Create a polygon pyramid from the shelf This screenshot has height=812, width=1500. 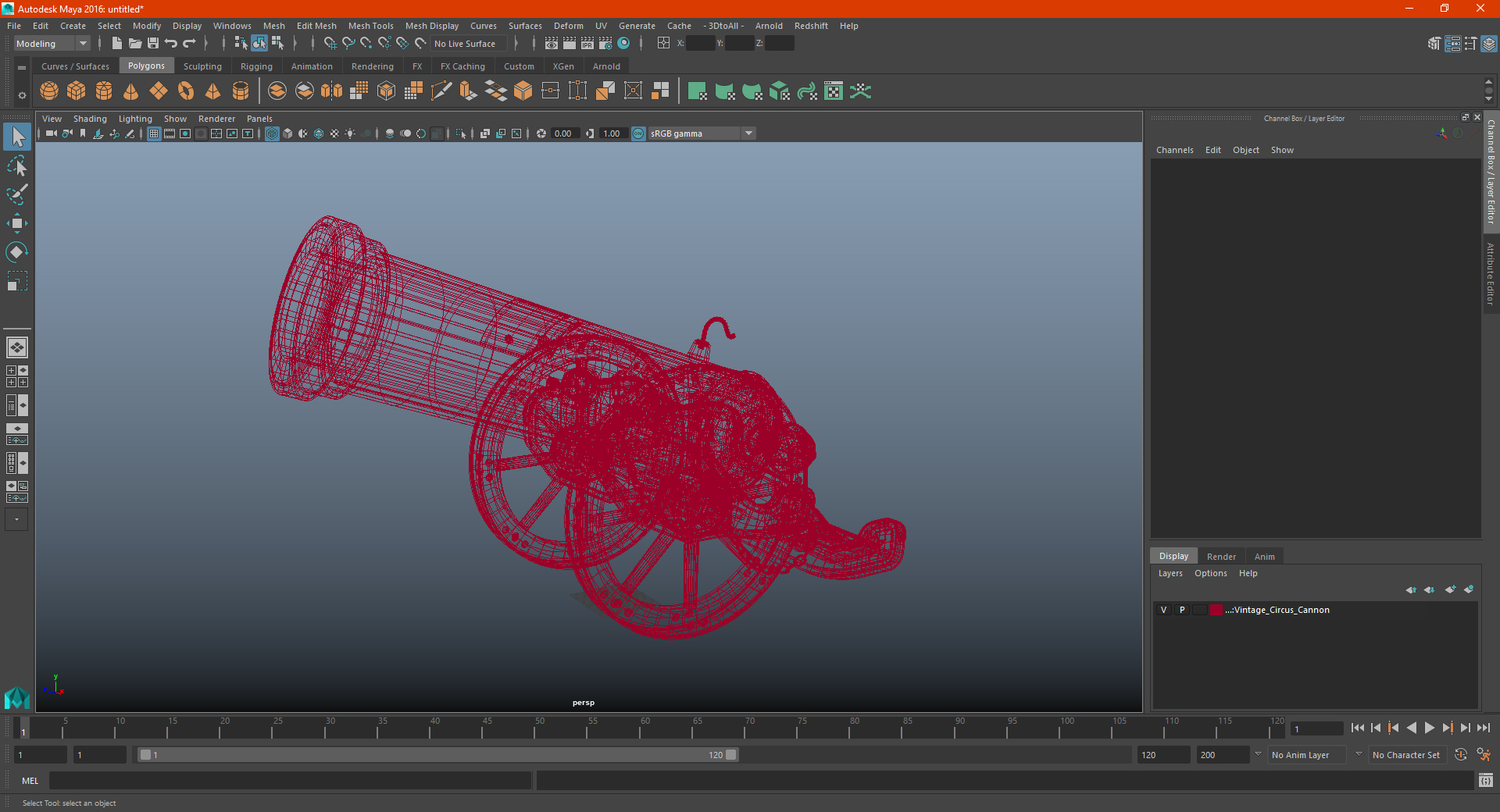[212, 91]
